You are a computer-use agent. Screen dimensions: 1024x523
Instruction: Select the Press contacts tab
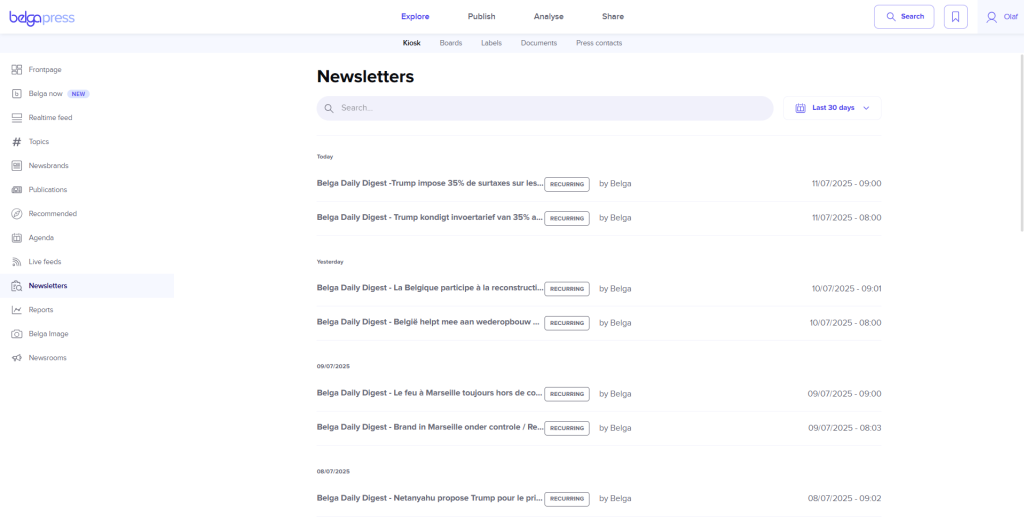tap(598, 43)
